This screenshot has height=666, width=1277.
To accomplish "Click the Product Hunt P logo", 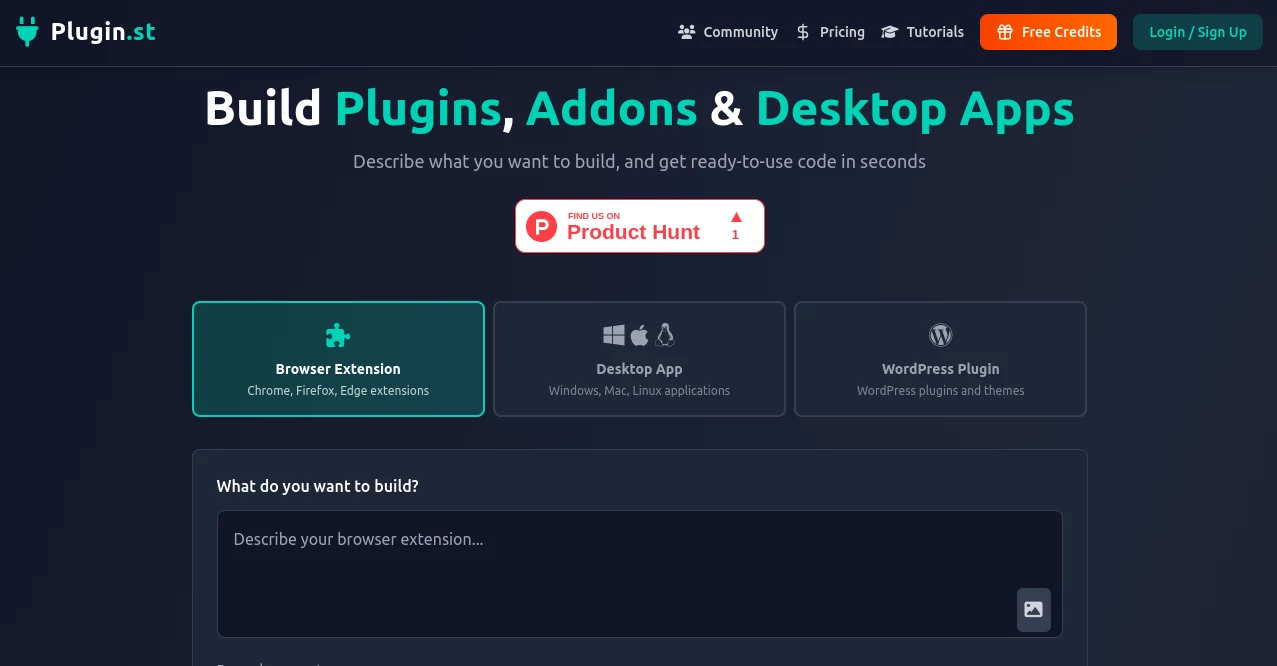I will 541,226.
